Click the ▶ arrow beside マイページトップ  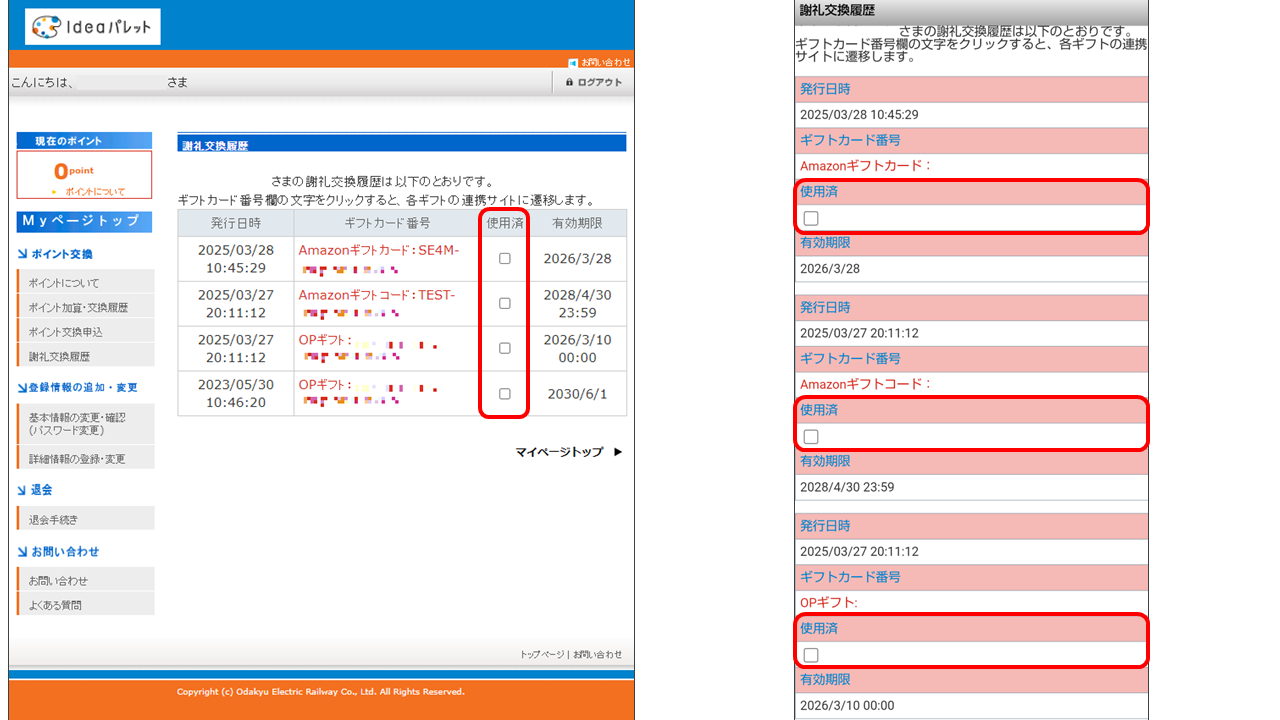pyautogui.click(x=618, y=452)
